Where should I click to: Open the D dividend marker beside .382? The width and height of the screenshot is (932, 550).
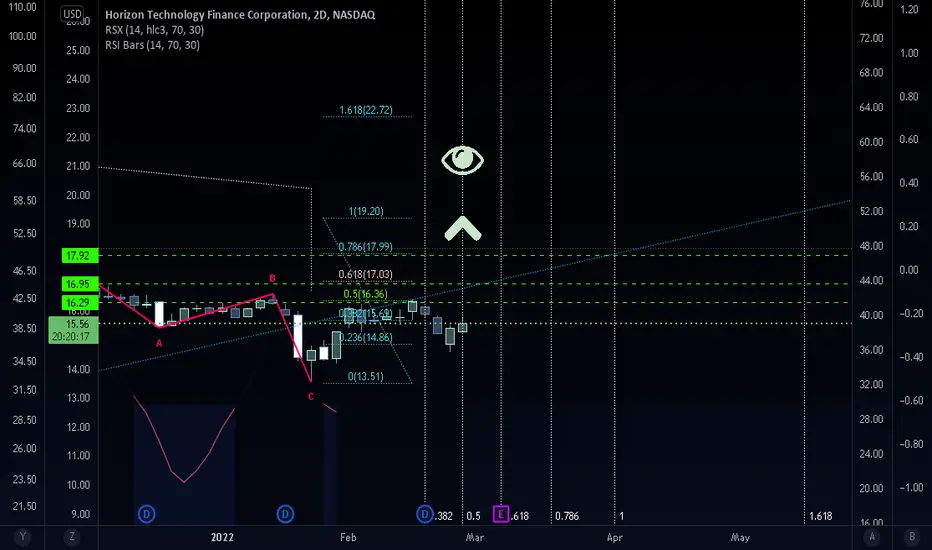pyautogui.click(x=424, y=514)
